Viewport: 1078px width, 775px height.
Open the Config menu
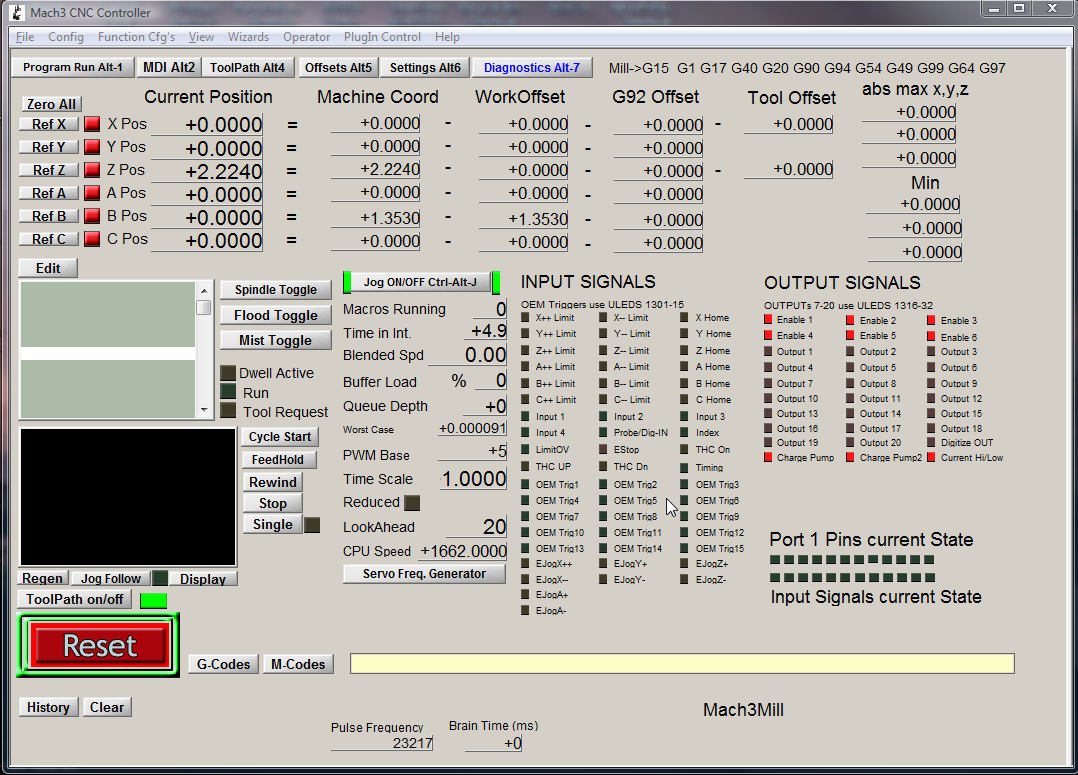pyautogui.click(x=66, y=37)
